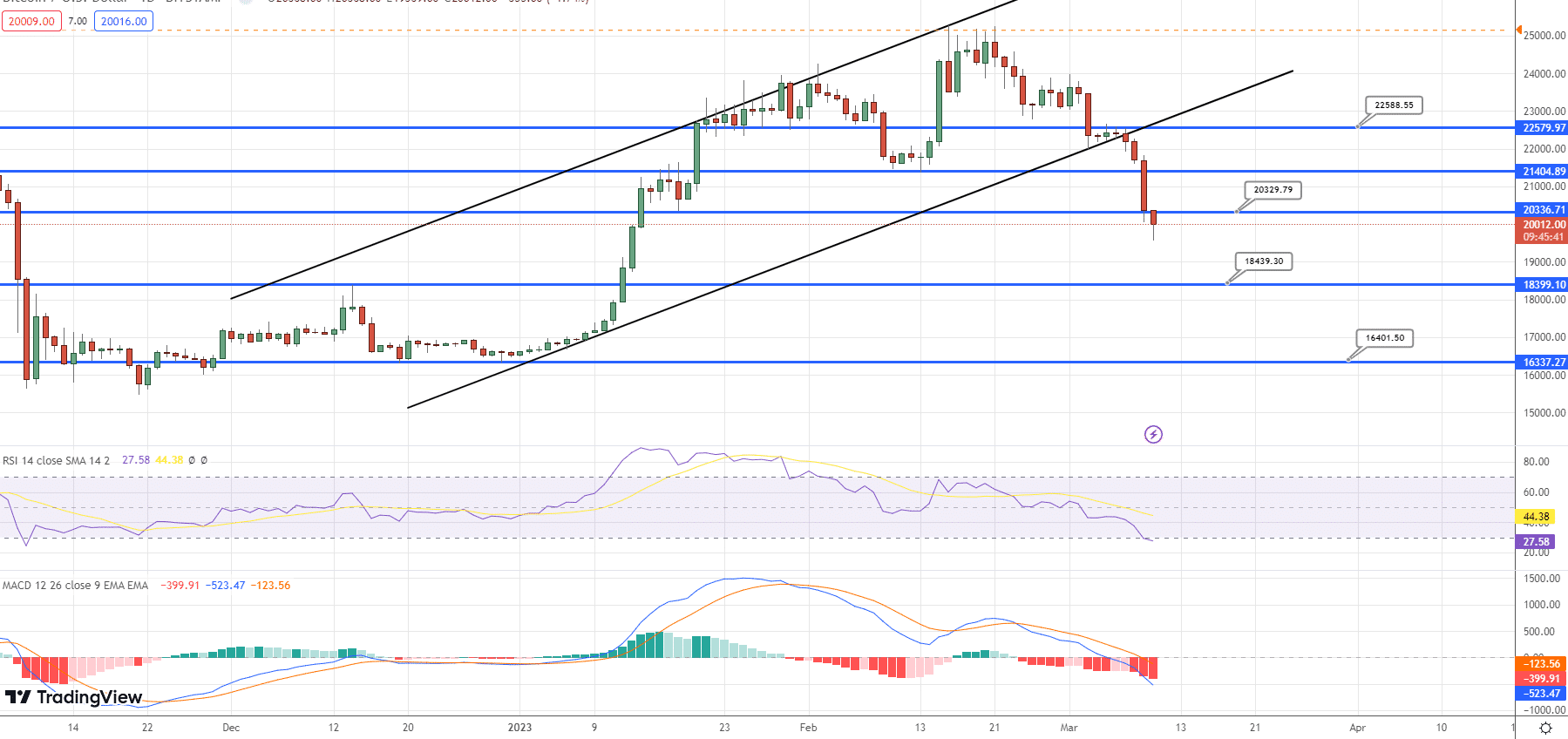Click RSI value tag 44.38

1536,517
